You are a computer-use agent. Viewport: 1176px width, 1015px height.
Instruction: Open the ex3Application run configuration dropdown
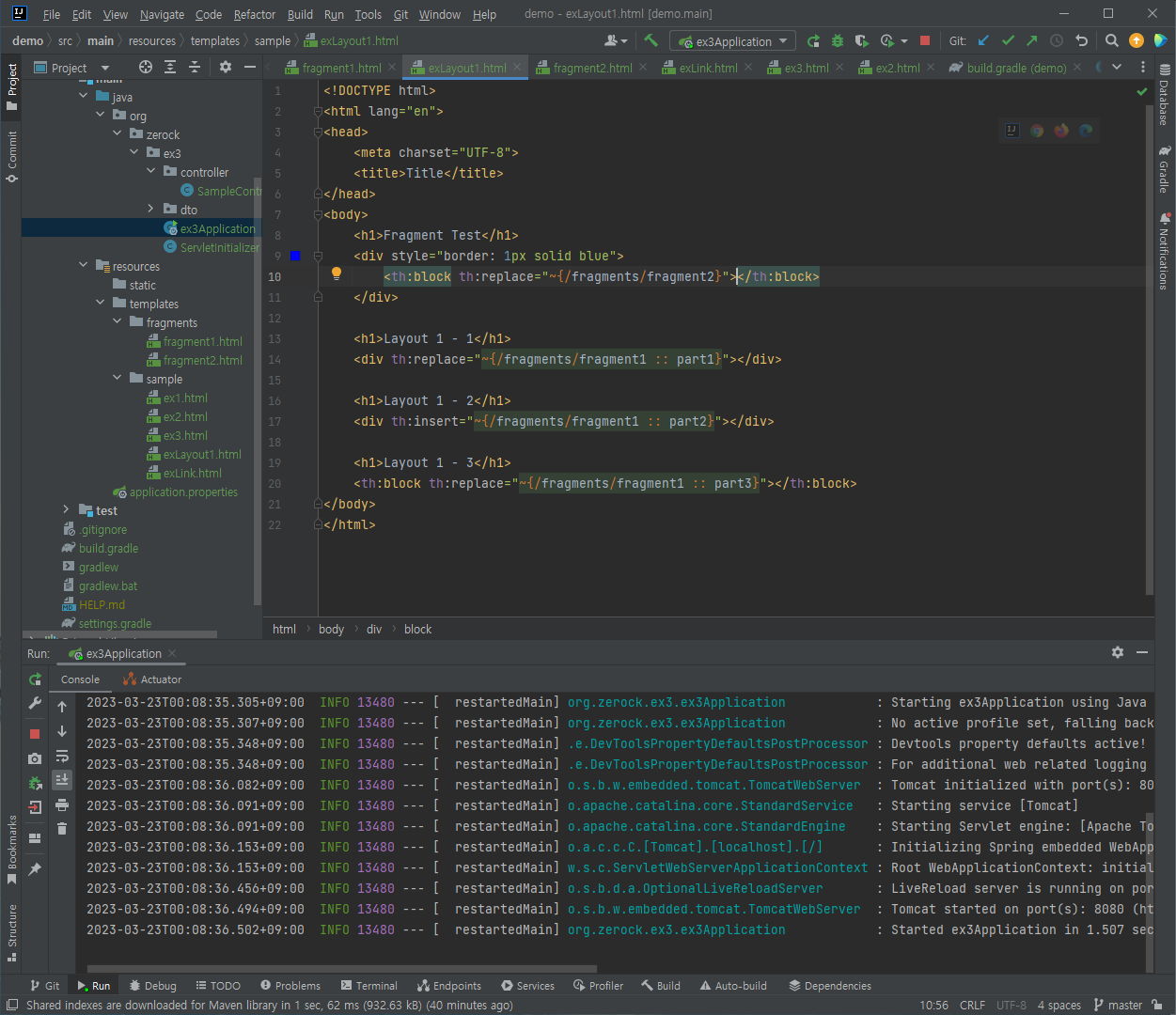point(733,41)
